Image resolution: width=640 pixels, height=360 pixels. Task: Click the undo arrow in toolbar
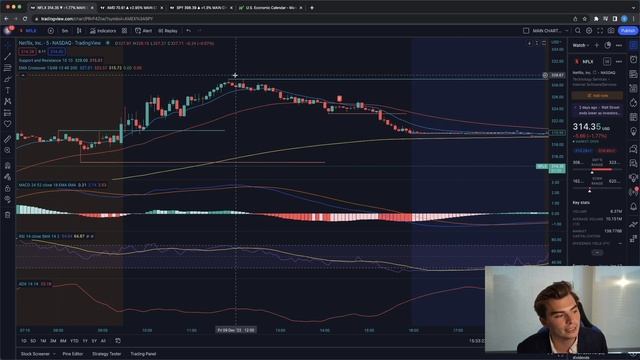188,31
